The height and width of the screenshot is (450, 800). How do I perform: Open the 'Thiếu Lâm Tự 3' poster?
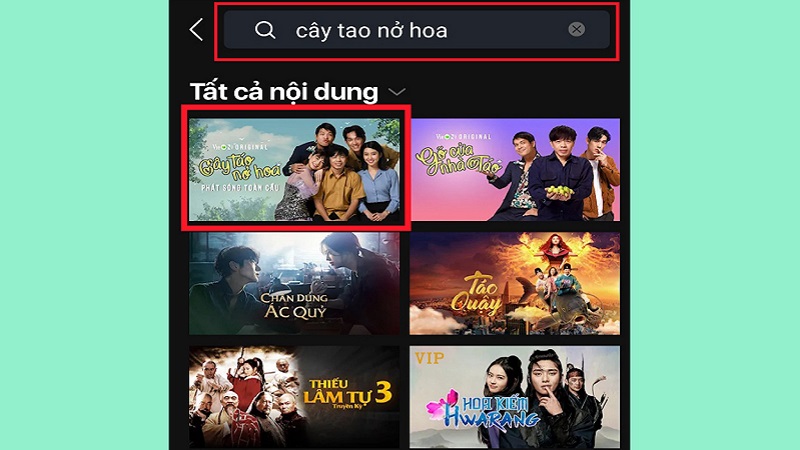tap(294, 397)
